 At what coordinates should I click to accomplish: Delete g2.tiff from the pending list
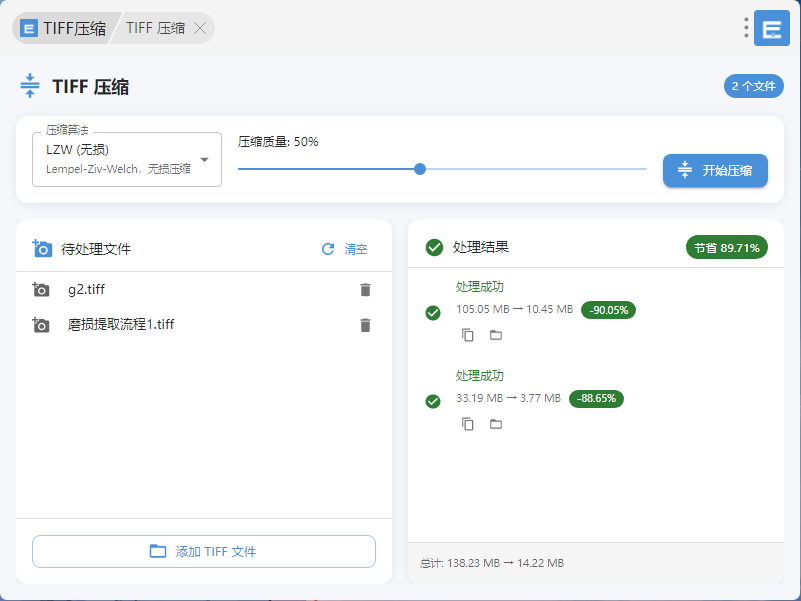point(365,290)
